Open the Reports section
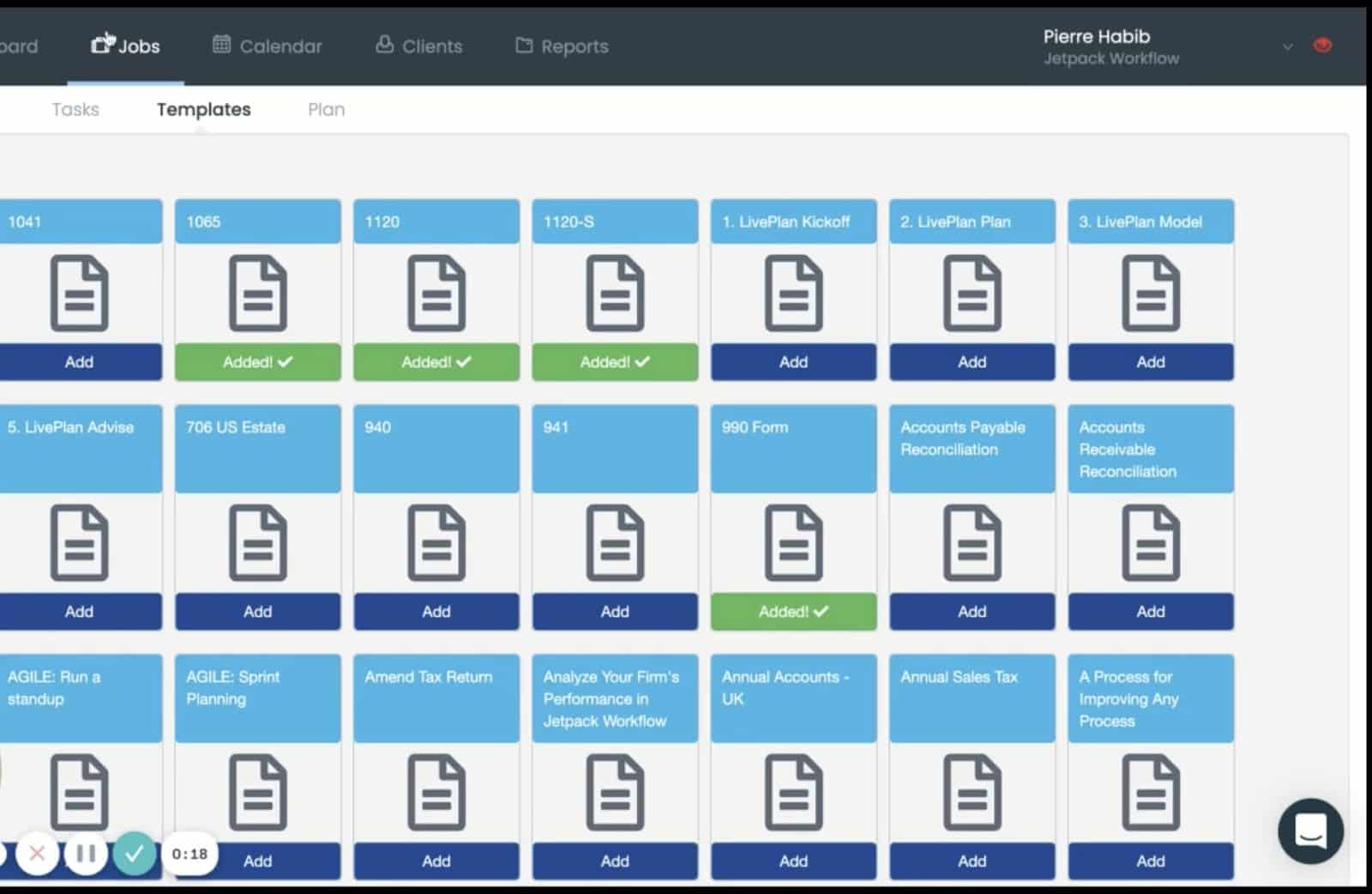 point(562,45)
